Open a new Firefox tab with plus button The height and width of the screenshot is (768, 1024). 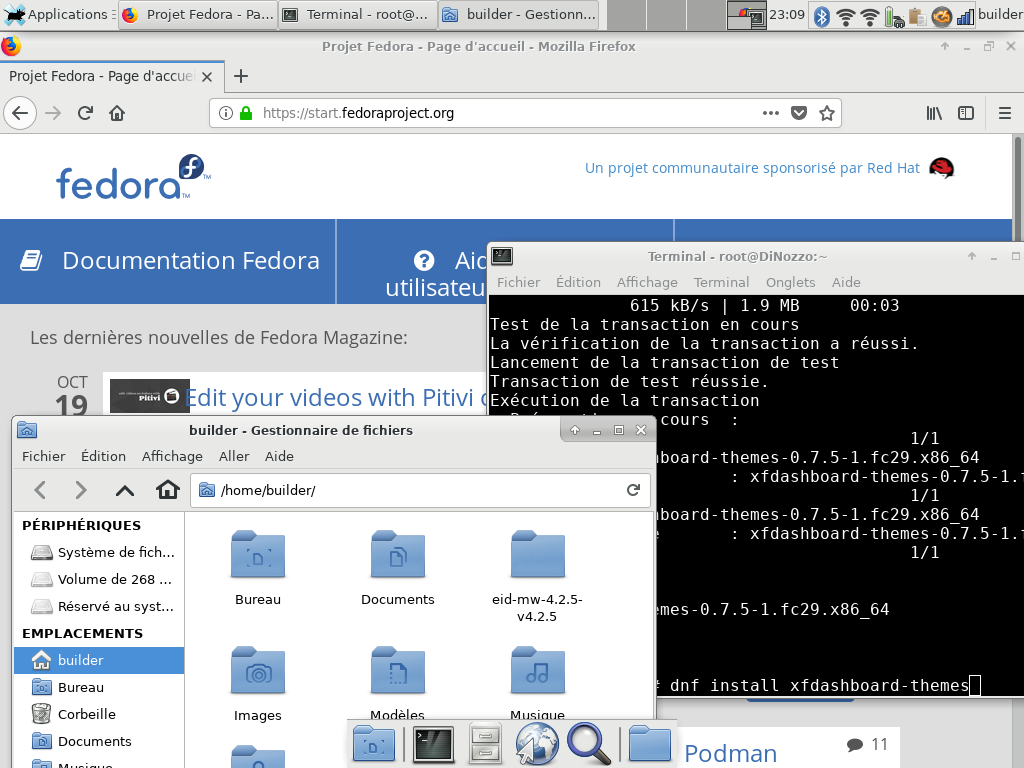coord(241,76)
